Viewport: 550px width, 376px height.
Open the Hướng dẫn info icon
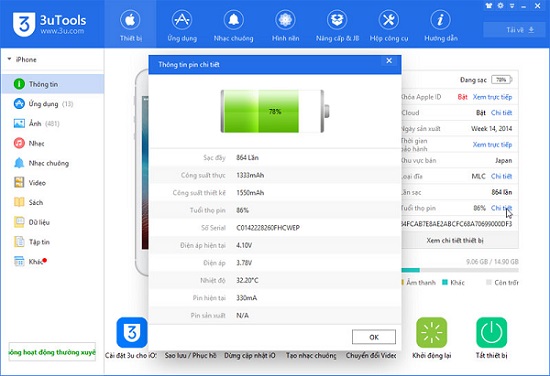441,20
